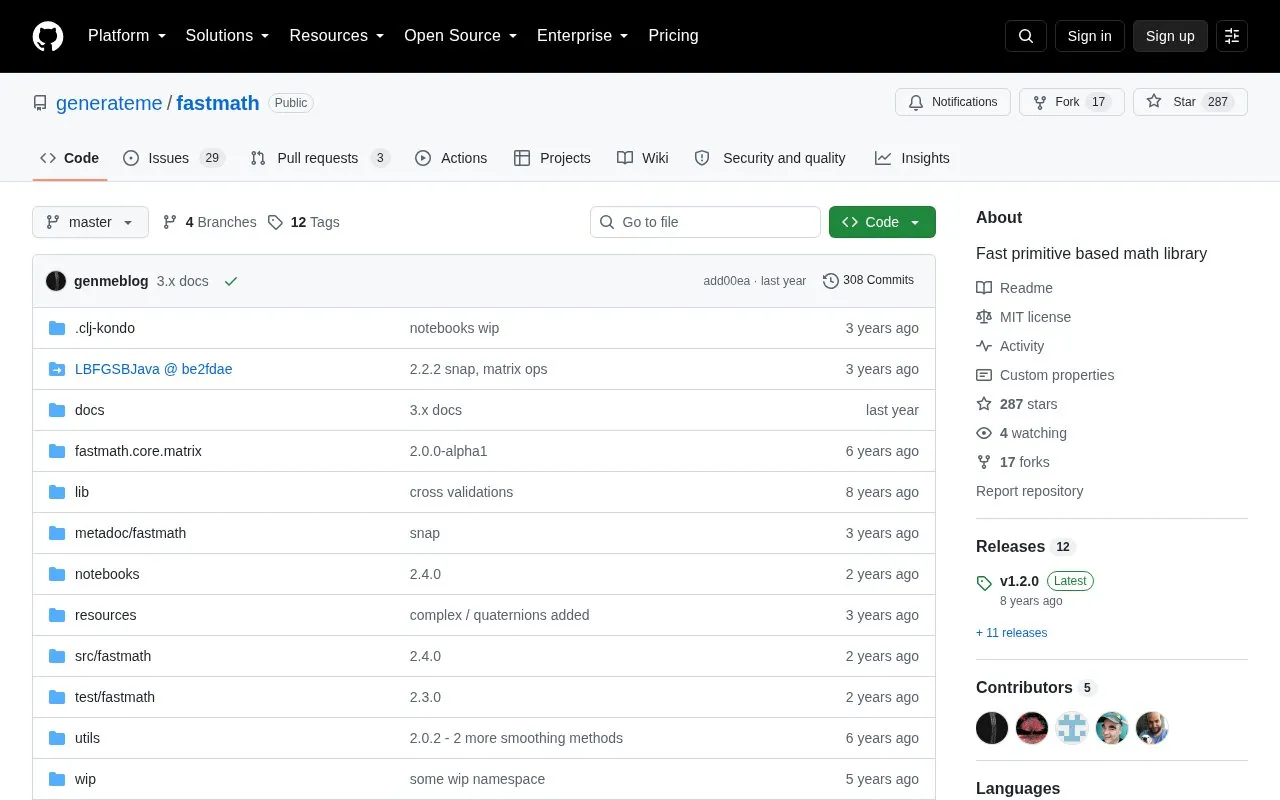Expand the Open Source navigation menu
The width and height of the screenshot is (1280, 800).
click(x=461, y=36)
